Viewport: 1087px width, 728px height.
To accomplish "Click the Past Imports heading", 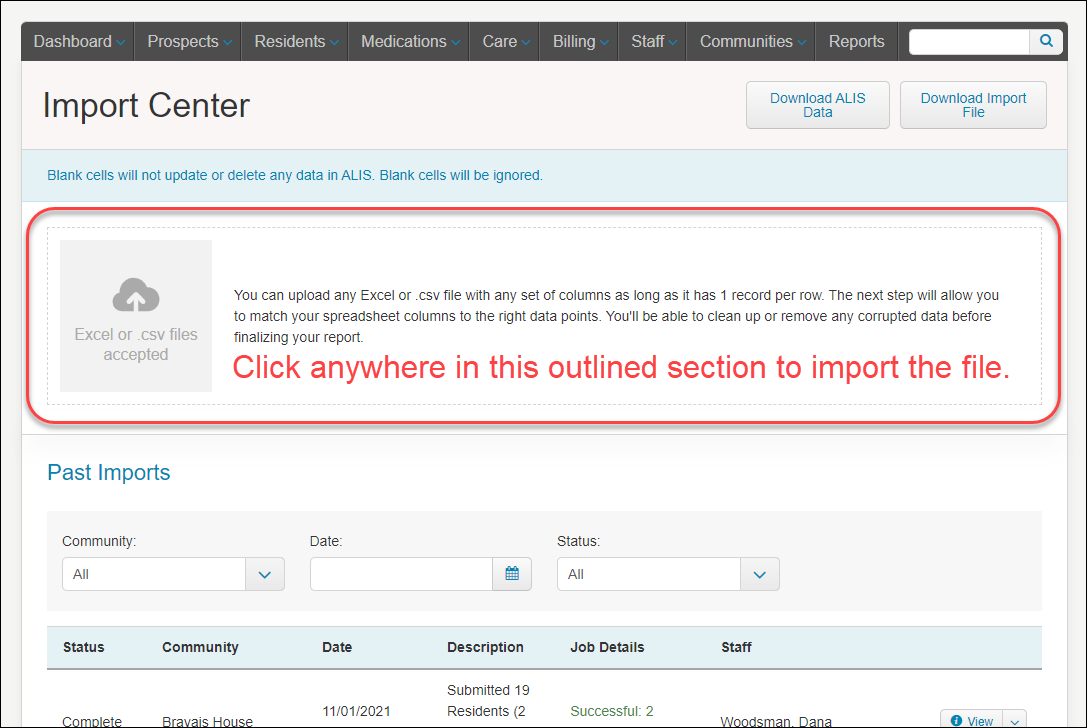I will [109, 472].
